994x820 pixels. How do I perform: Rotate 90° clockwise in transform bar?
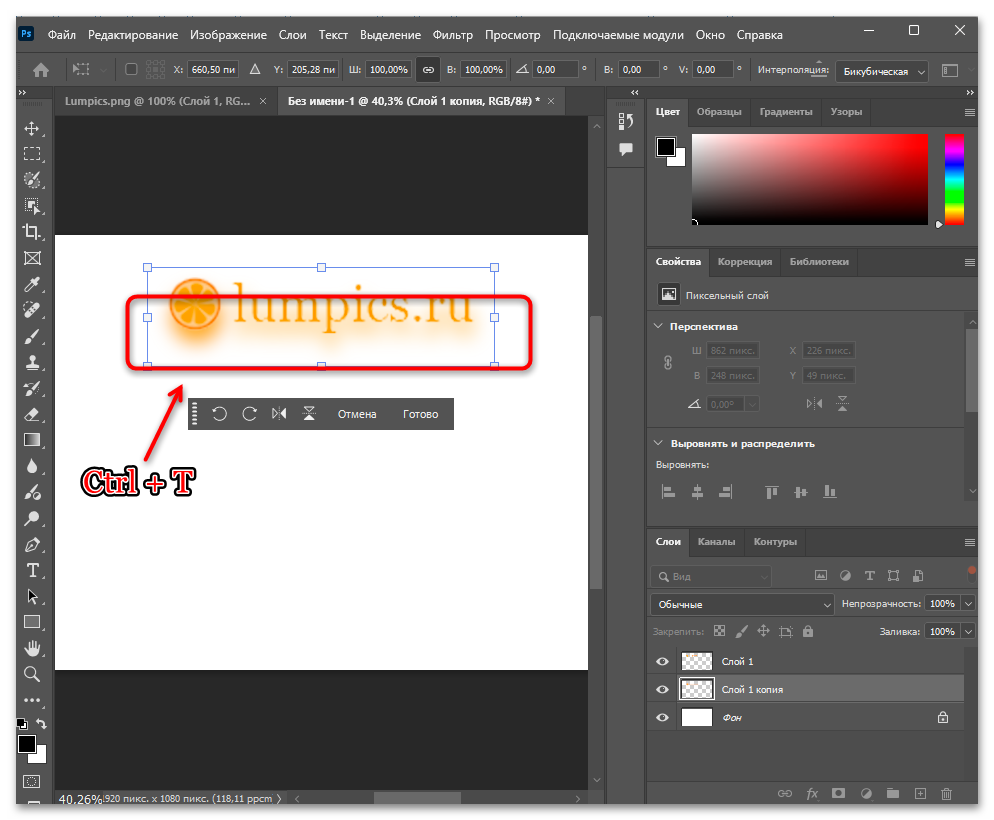pyautogui.click(x=250, y=414)
